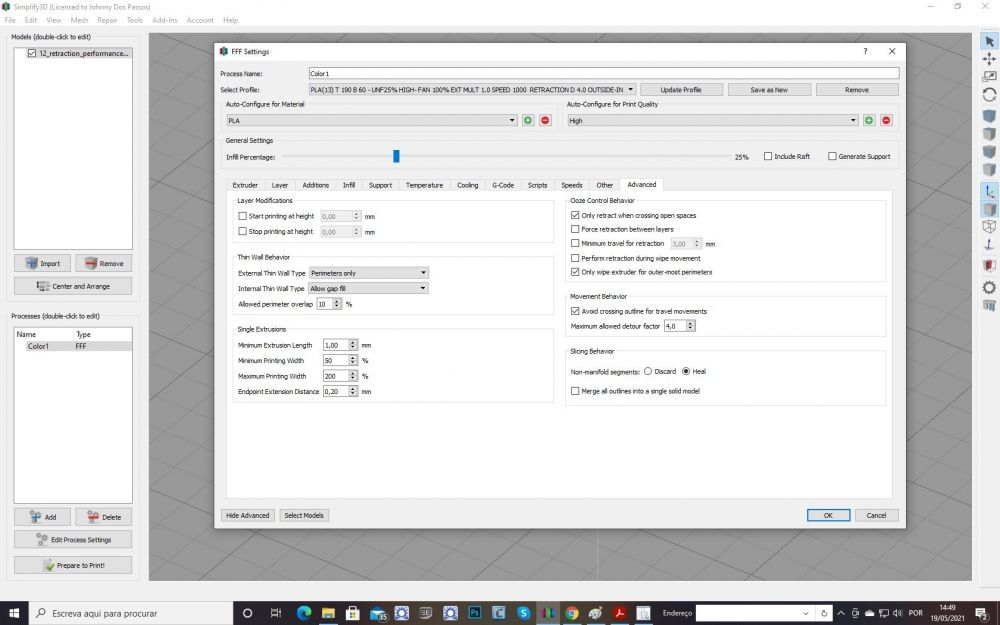Open the Windows notification center
This screenshot has height=625, width=1000.
(982, 613)
